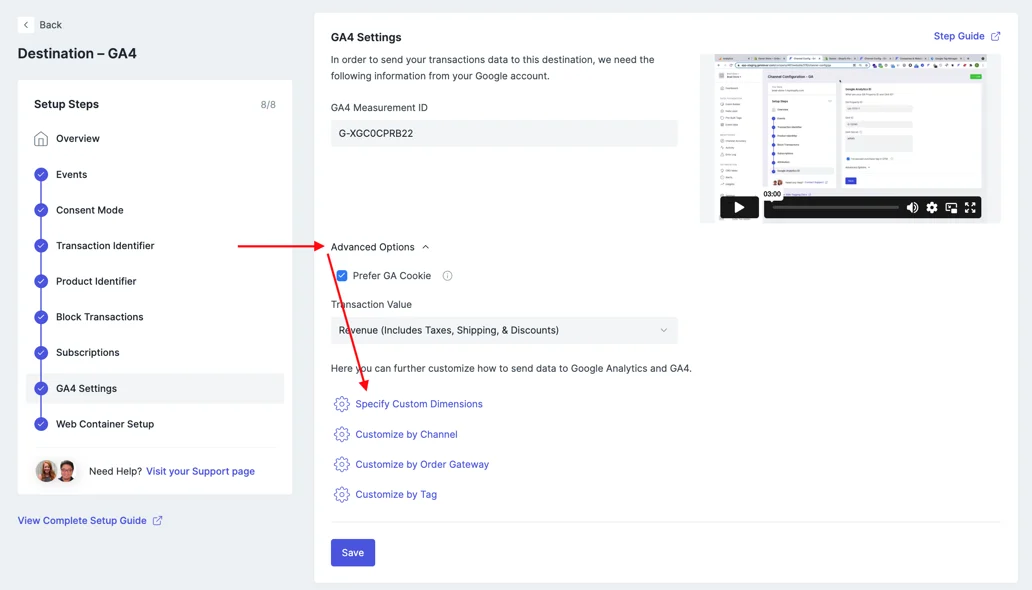Click the Events step checkmark icon

[x=41, y=174]
